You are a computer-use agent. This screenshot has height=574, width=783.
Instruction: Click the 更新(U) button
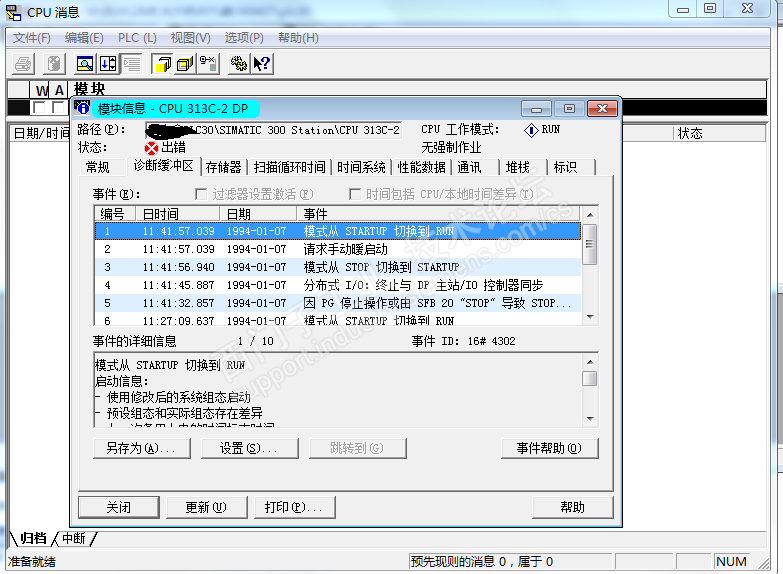coord(207,508)
